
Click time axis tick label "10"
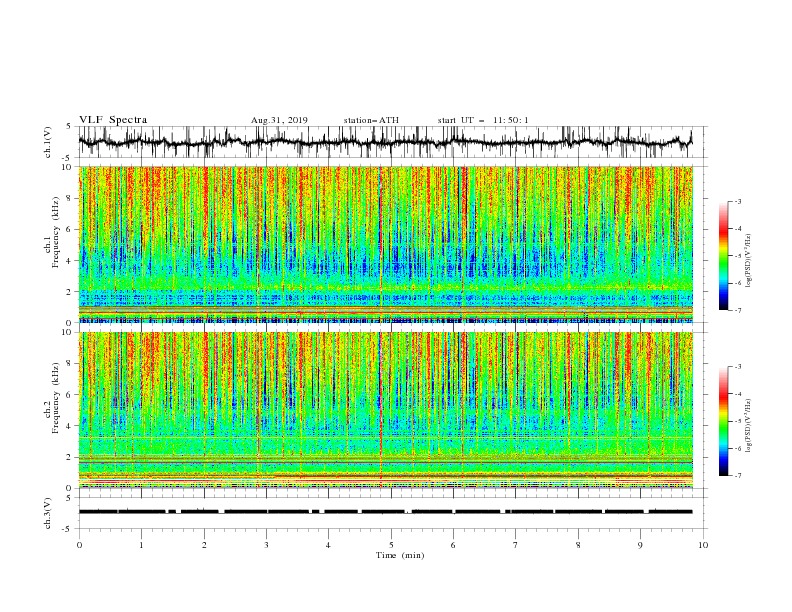703,545
